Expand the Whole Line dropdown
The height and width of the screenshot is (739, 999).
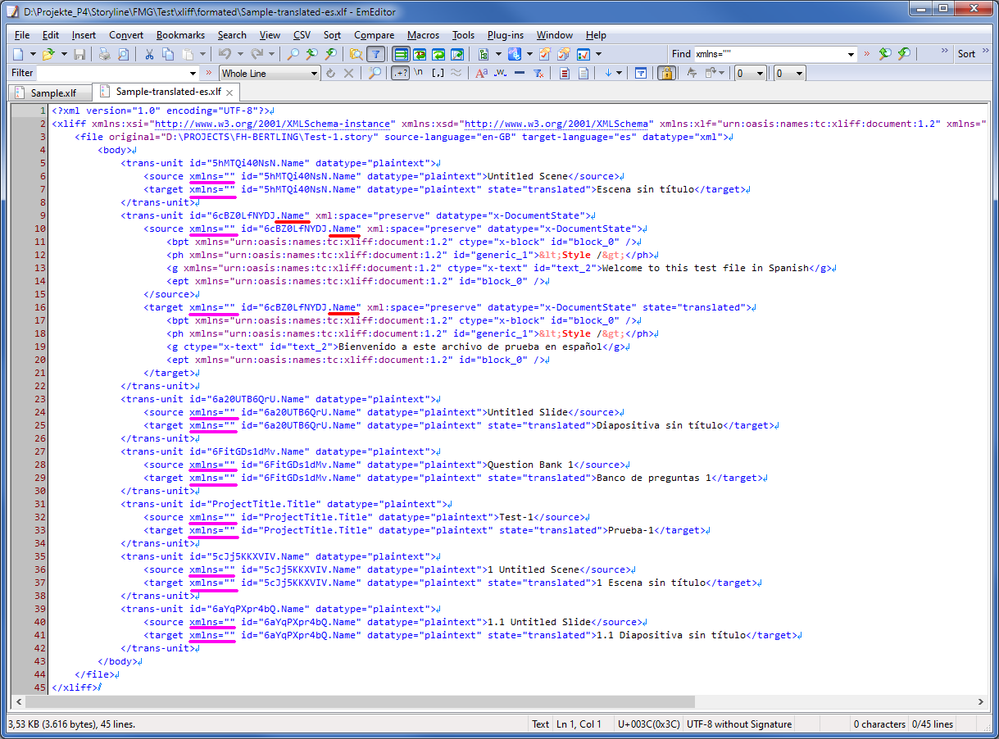[x=313, y=73]
